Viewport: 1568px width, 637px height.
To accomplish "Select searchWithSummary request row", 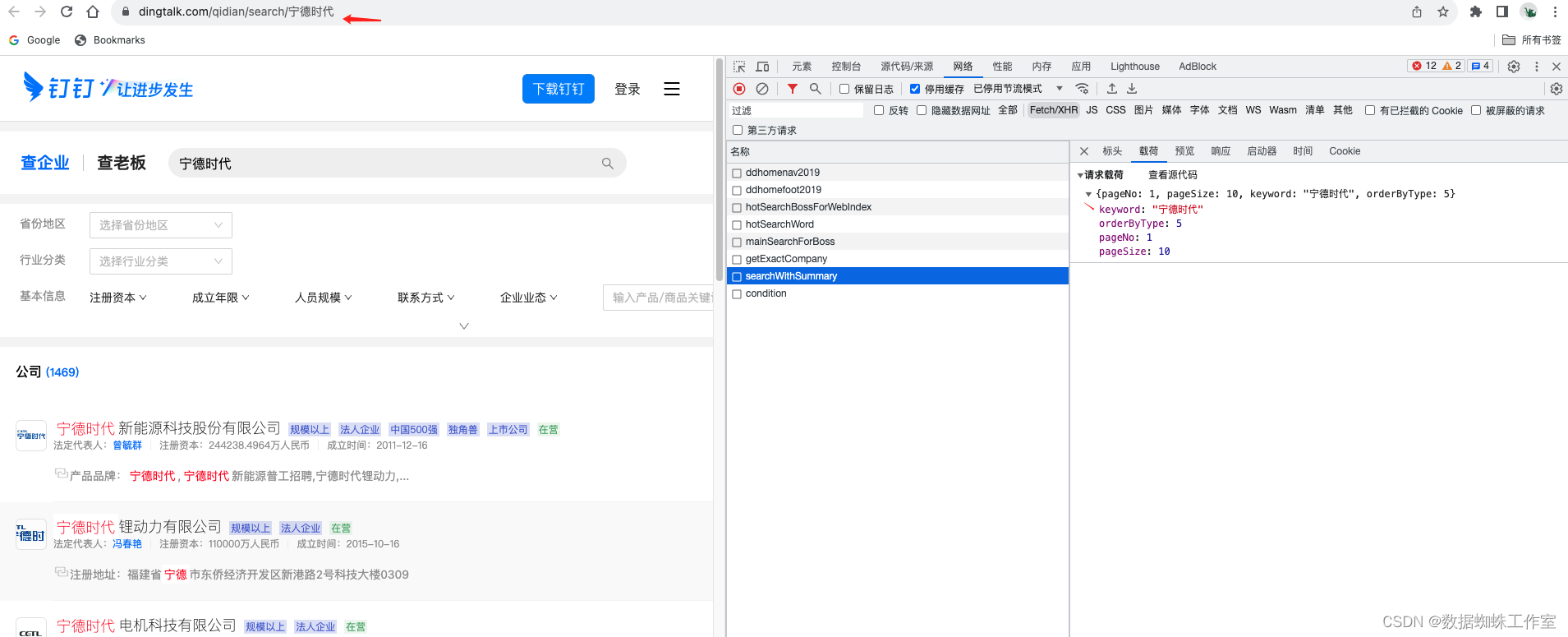I will (898, 276).
